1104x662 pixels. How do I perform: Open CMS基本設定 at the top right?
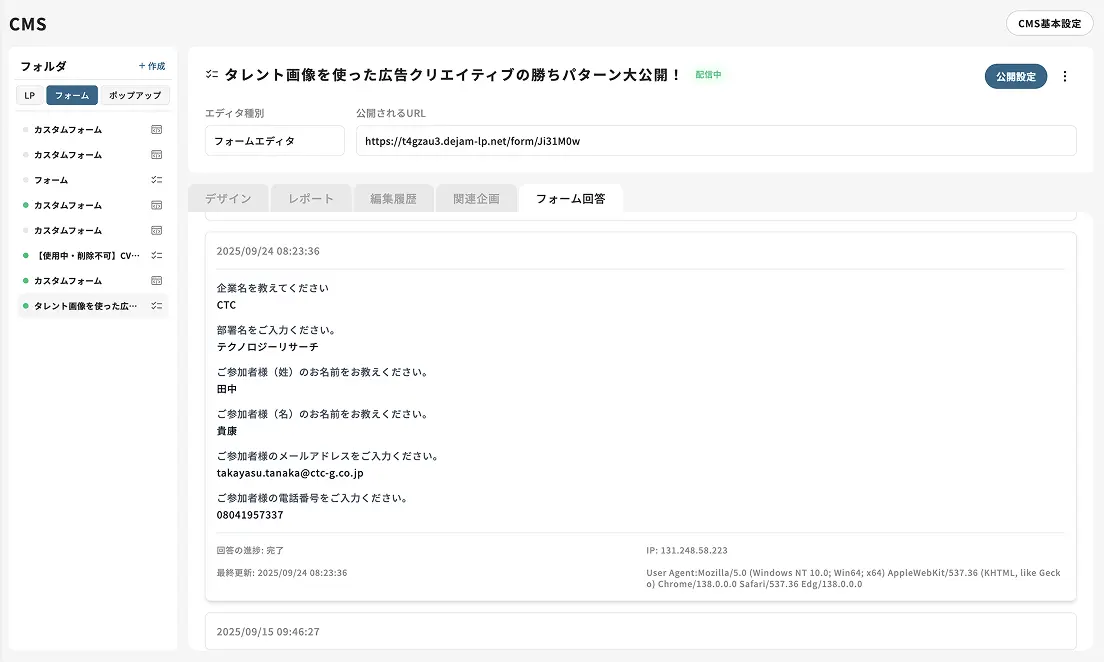tap(1049, 22)
